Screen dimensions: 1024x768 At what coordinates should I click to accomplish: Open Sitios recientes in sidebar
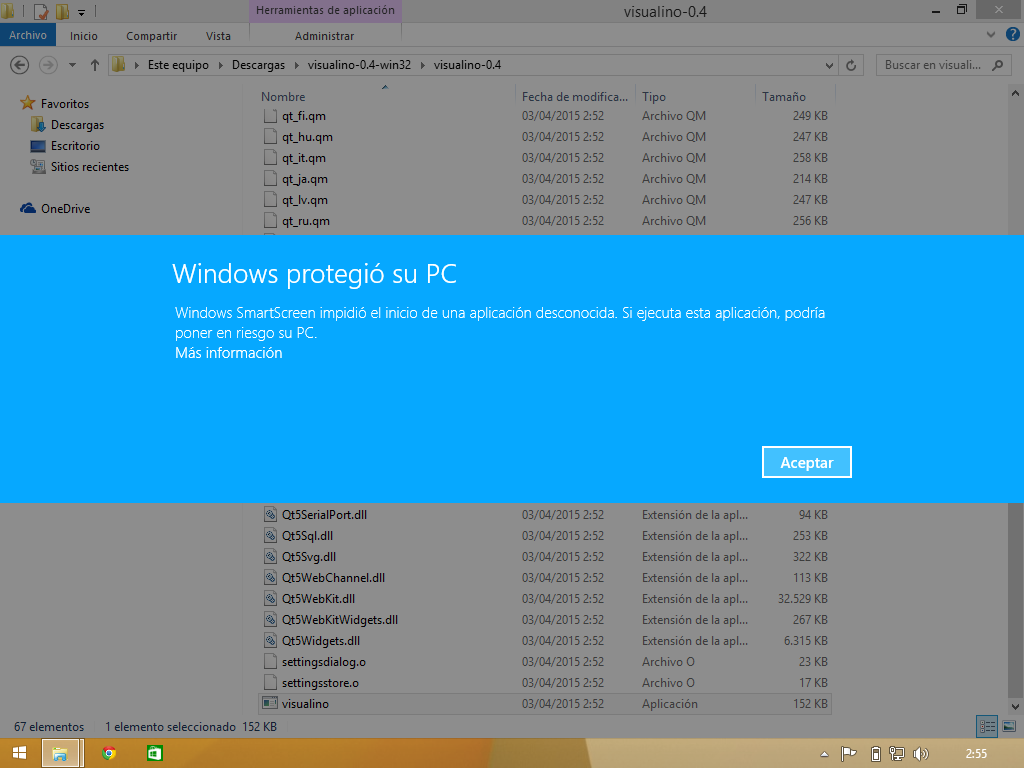click(89, 167)
